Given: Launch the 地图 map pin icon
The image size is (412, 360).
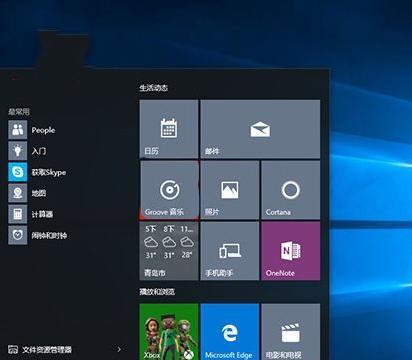Looking at the screenshot, I should coord(18,193).
